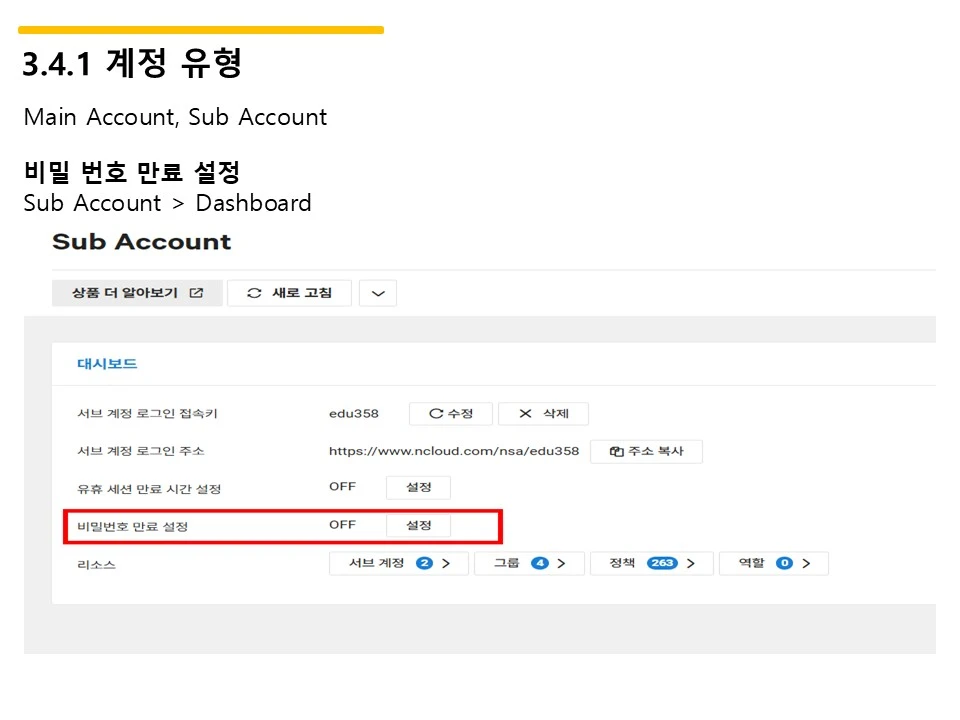The width and height of the screenshot is (960, 720).
Task: Click 설정 for 유휴 세션 만료 시간
Action: [x=419, y=487]
